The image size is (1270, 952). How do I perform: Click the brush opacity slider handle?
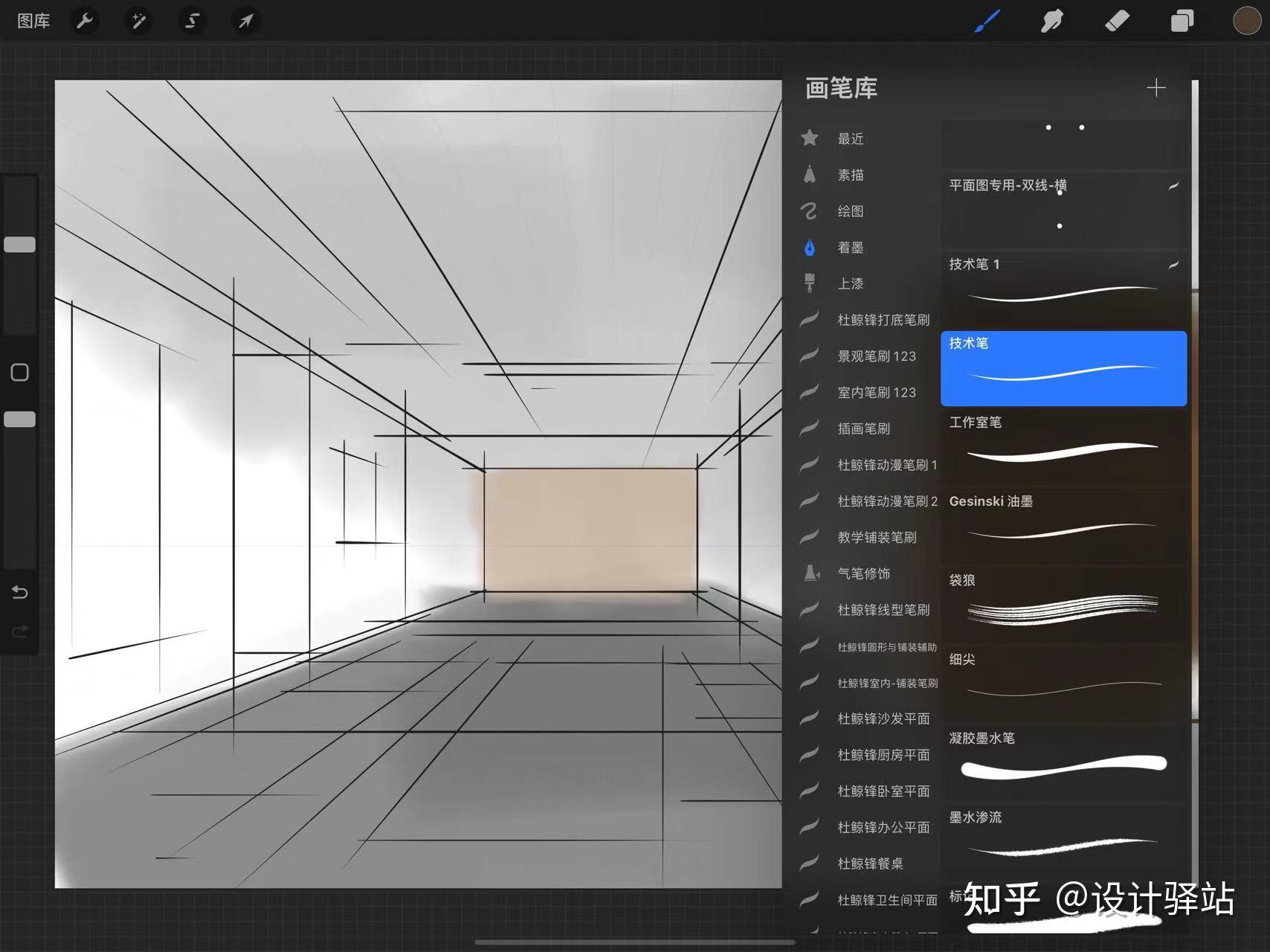pyautogui.click(x=20, y=419)
